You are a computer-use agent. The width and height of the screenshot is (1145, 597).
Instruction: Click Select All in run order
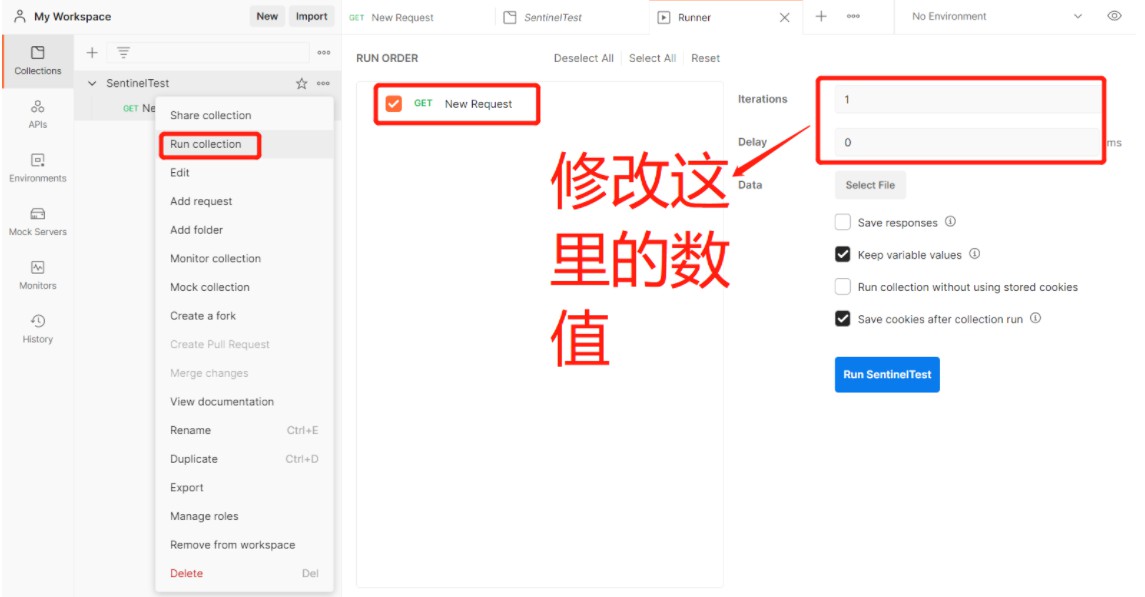point(652,58)
